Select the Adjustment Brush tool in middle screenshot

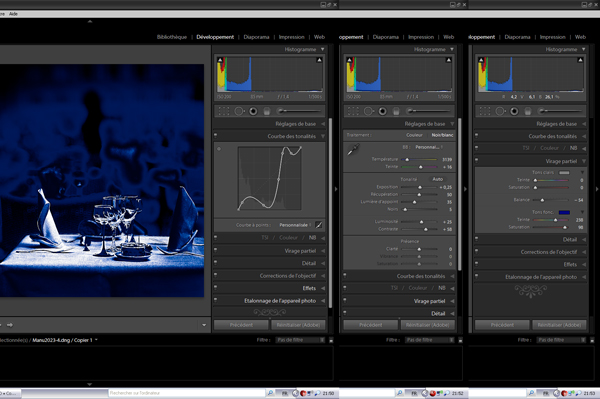pyautogui.click(x=428, y=111)
